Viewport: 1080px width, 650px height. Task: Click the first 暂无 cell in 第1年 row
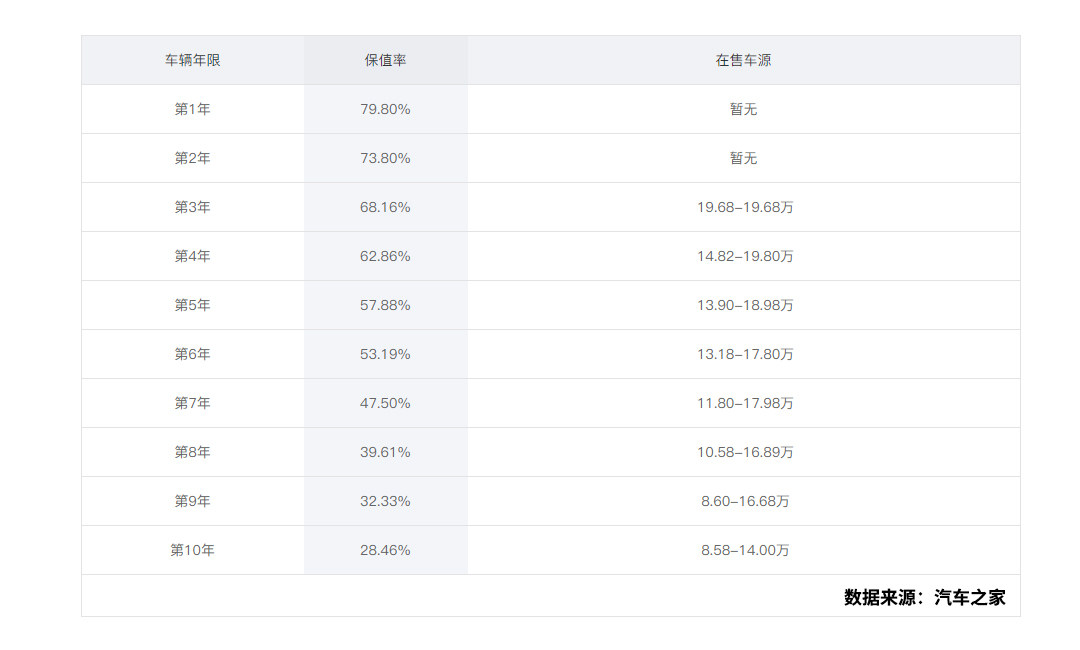point(743,109)
